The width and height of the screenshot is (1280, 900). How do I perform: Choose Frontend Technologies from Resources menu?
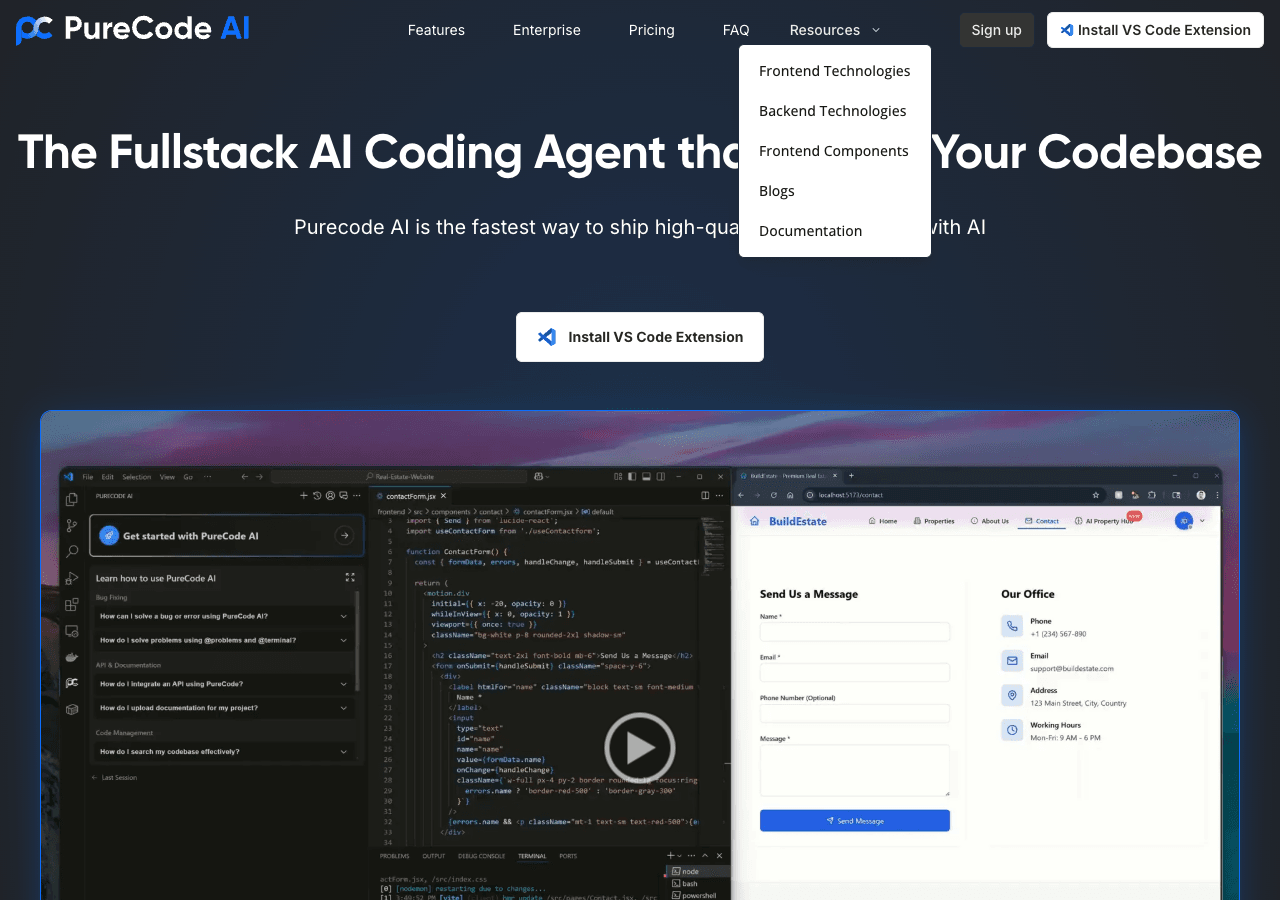(835, 71)
